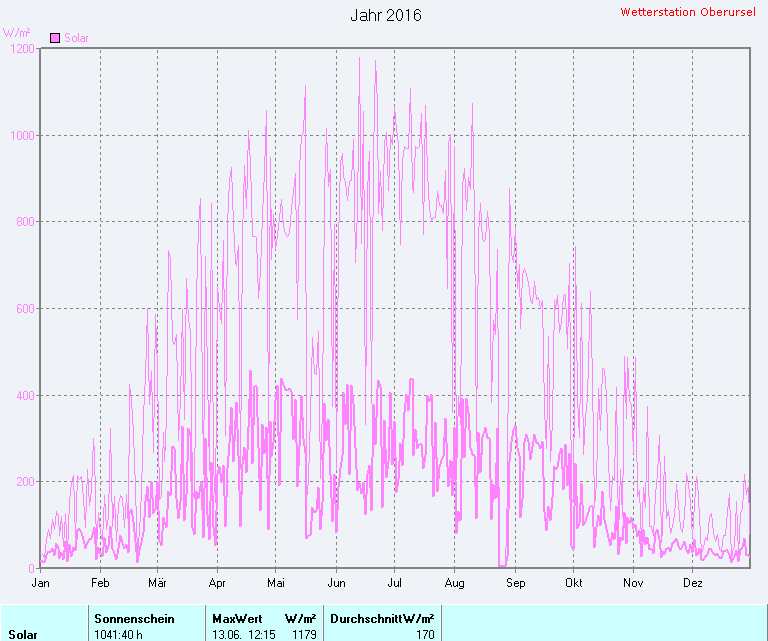Click the 0 y-axis value

pyautogui.click(x=32, y=569)
